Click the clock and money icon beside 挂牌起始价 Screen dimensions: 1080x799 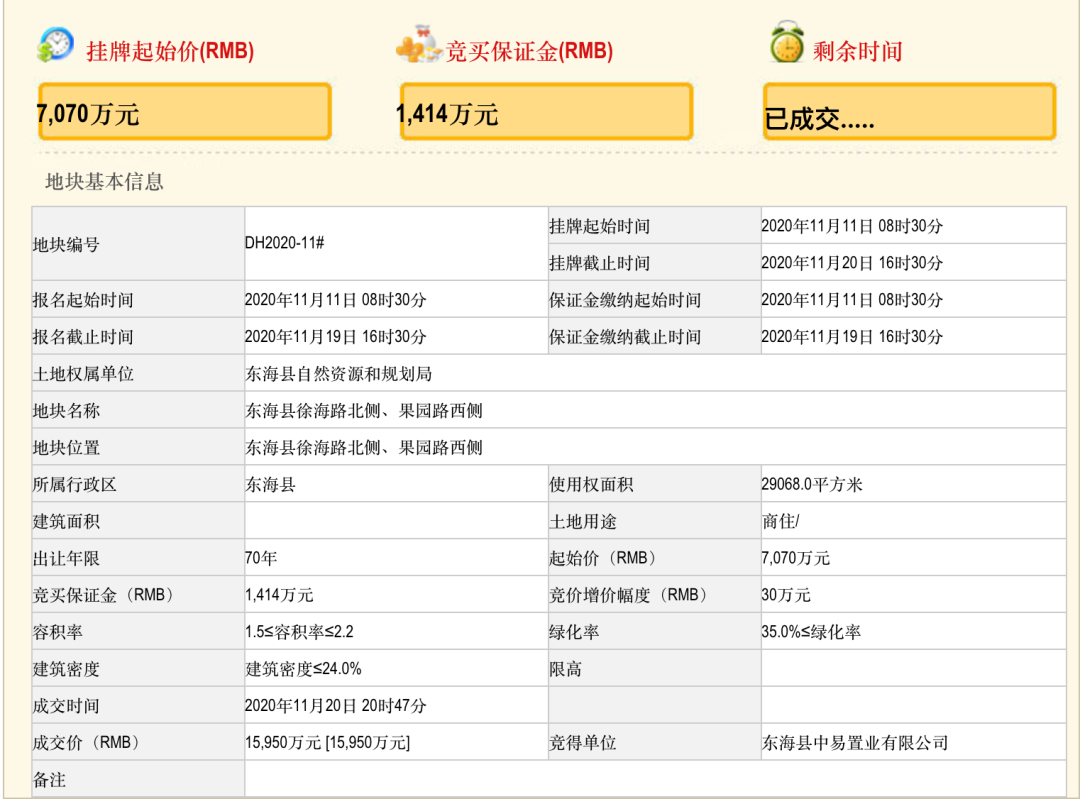point(56,45)
